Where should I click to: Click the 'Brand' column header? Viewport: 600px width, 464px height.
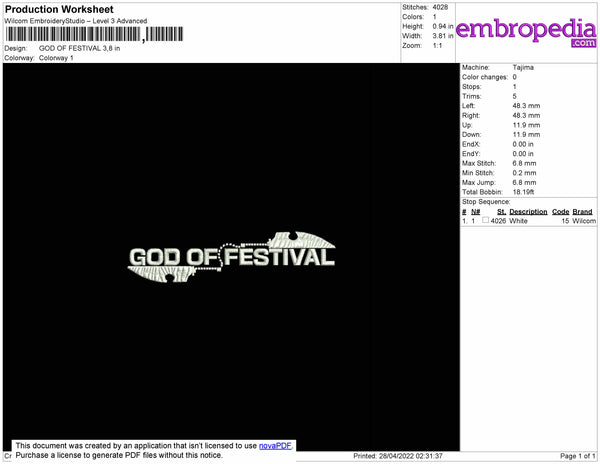[x=582, y=212]
